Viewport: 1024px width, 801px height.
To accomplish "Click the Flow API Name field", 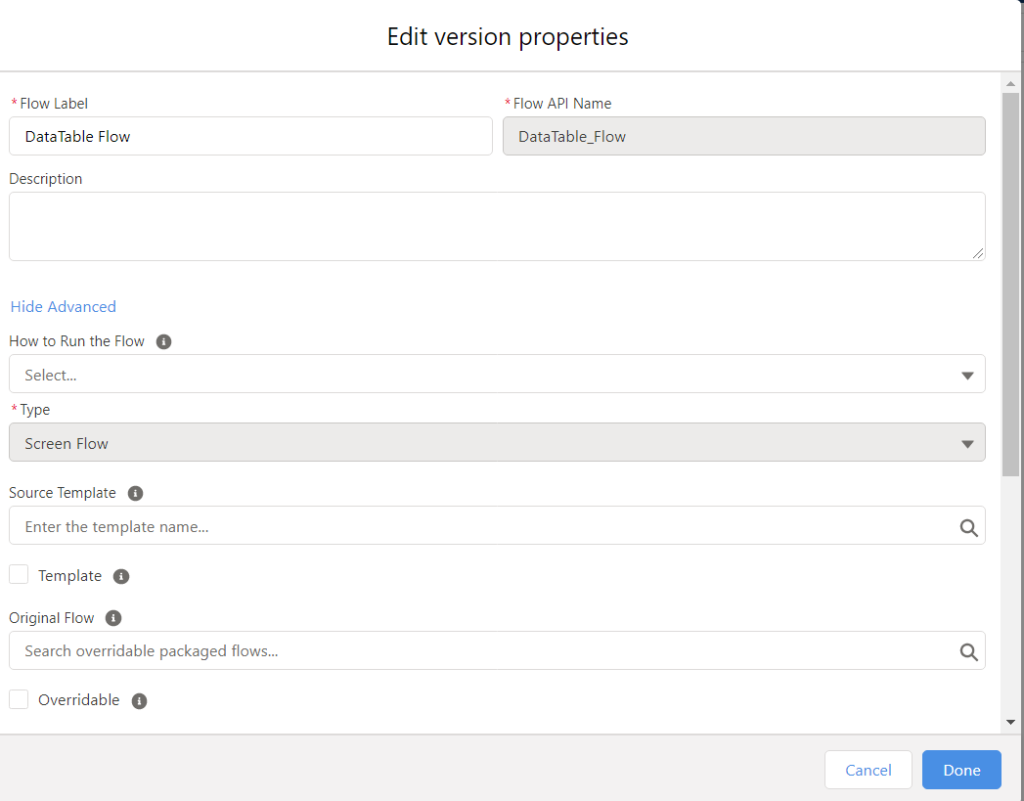I will 743,137.
